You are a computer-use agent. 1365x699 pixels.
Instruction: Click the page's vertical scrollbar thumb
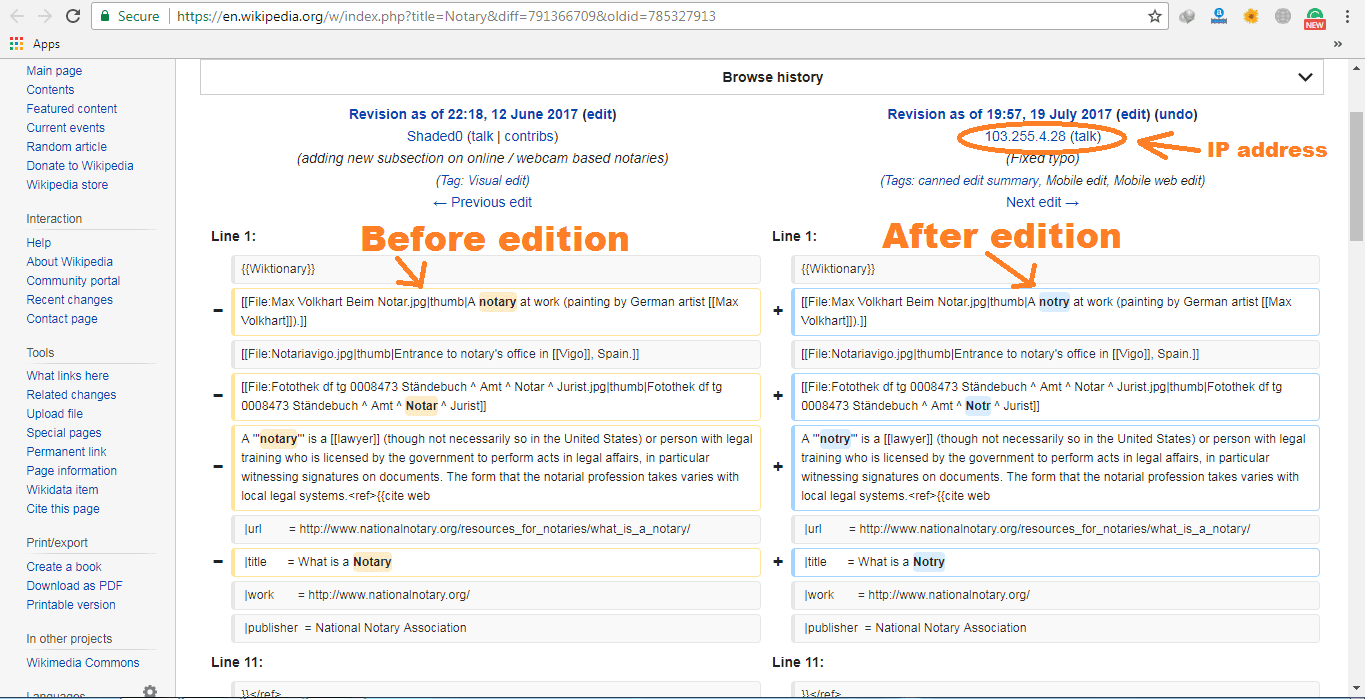coord(1356,150)
